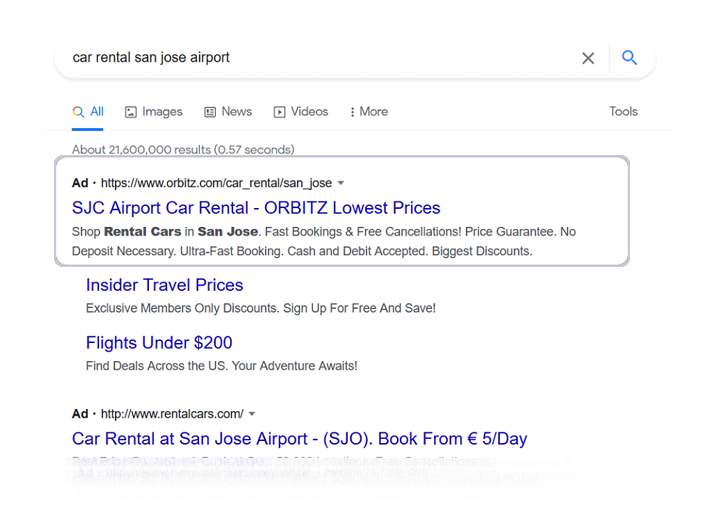Switch to the Videos tab label

pos(309,112)
